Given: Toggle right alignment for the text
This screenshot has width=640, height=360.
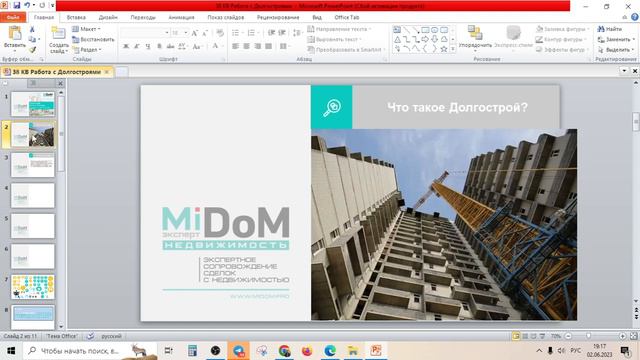Looking at the screenshot, I should pyautogui.click(x=258, y=46).
